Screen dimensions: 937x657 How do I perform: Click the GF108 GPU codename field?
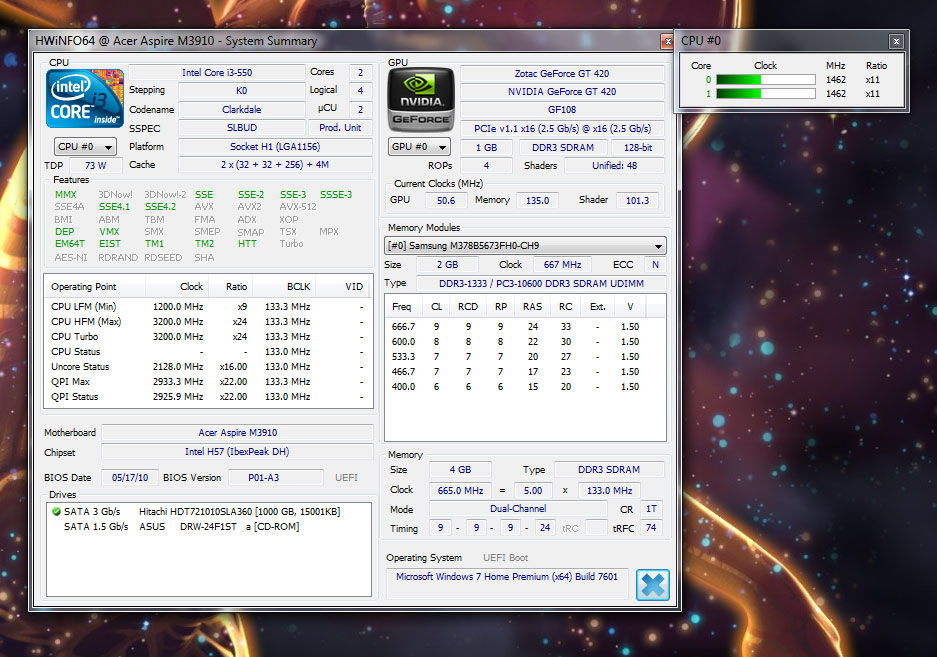tap(562, 109)
